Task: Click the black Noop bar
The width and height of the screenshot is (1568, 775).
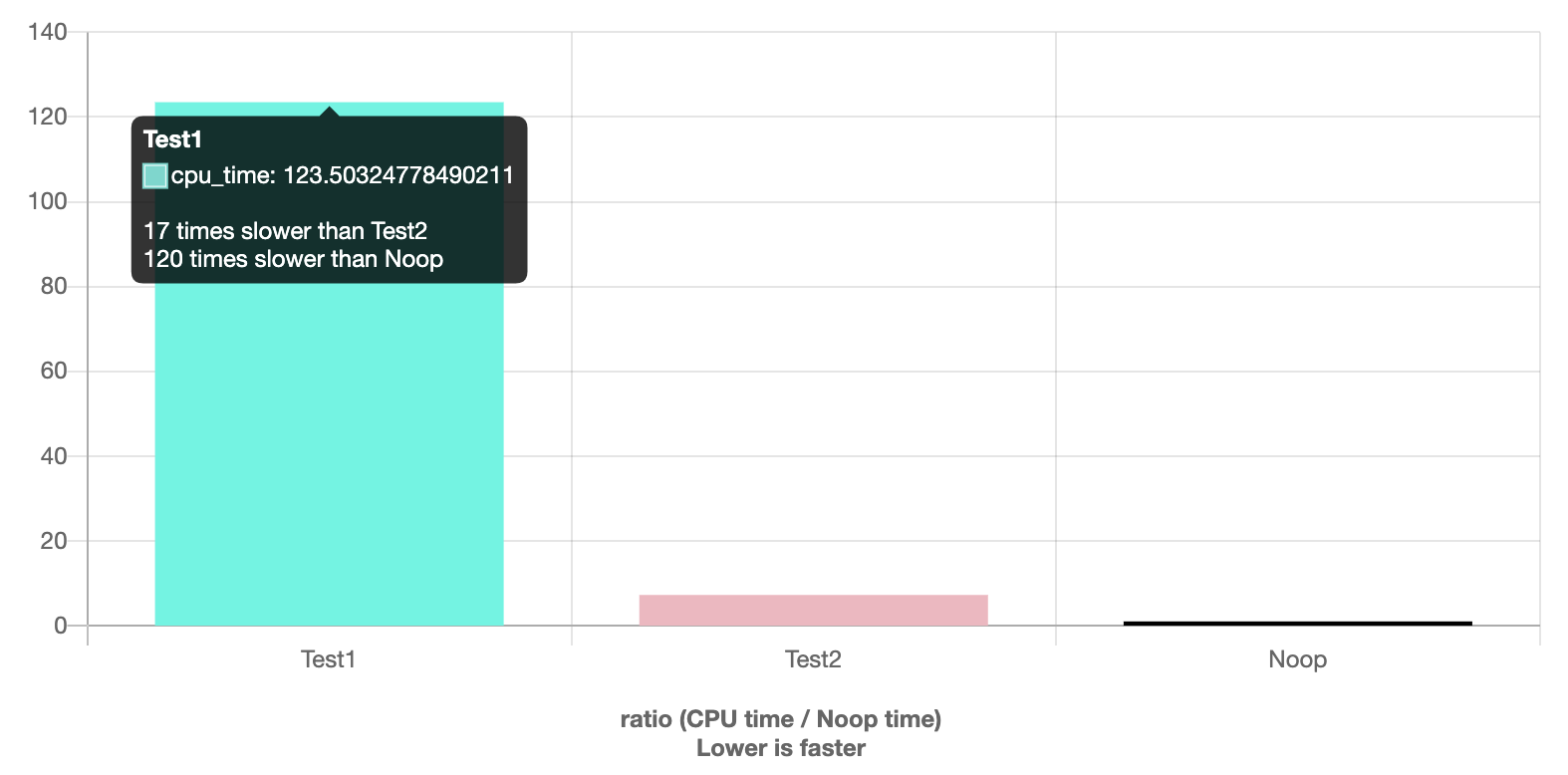Action: click(1297, 624)
